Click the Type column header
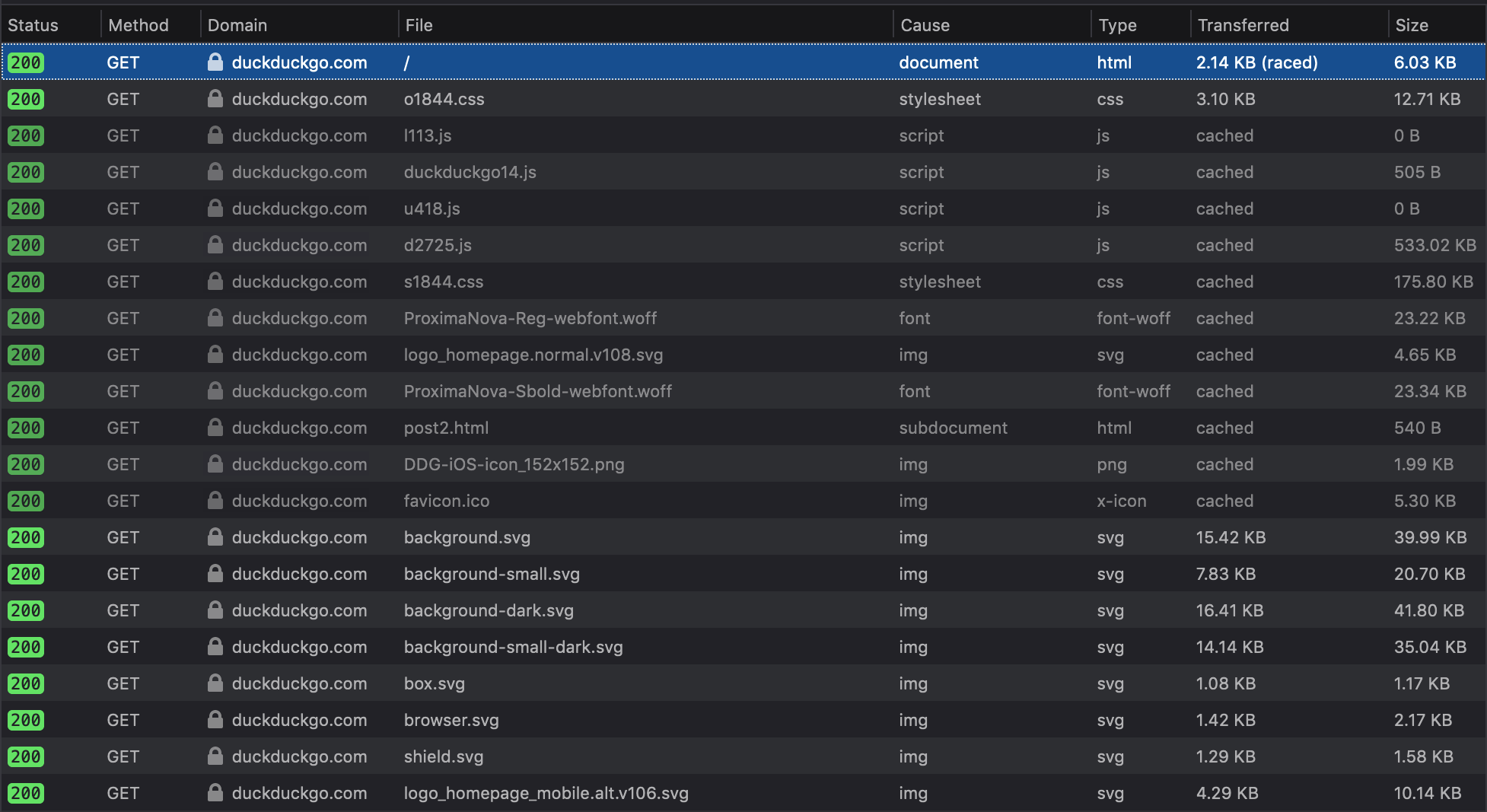The image size is (1487, 812). tap(1118, 25)
